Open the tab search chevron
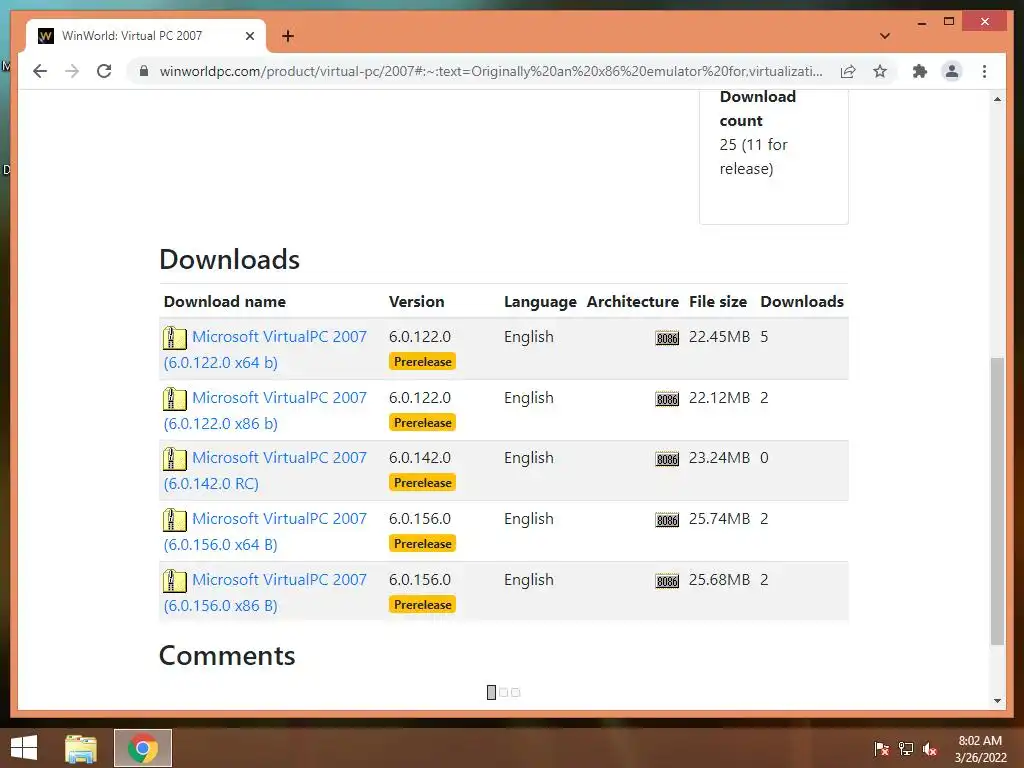The image size is (1024, 768). 885,36
